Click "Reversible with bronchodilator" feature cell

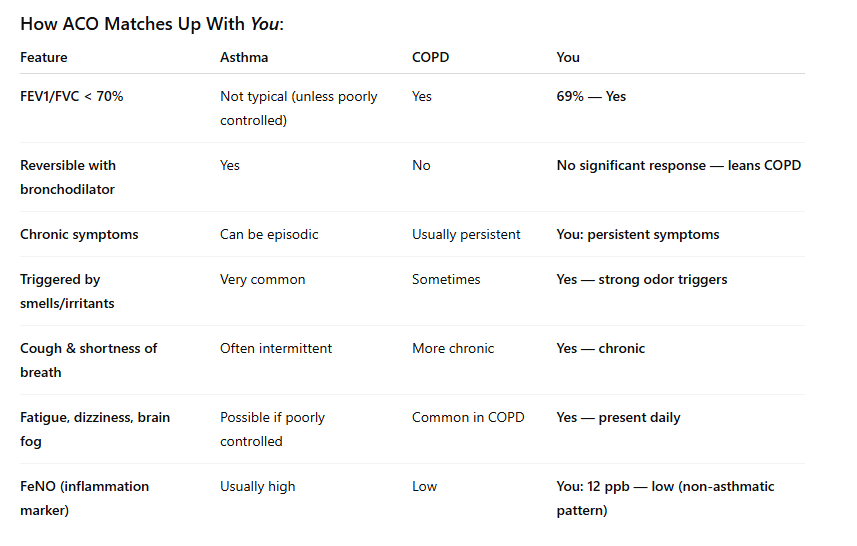coord(68,177)
